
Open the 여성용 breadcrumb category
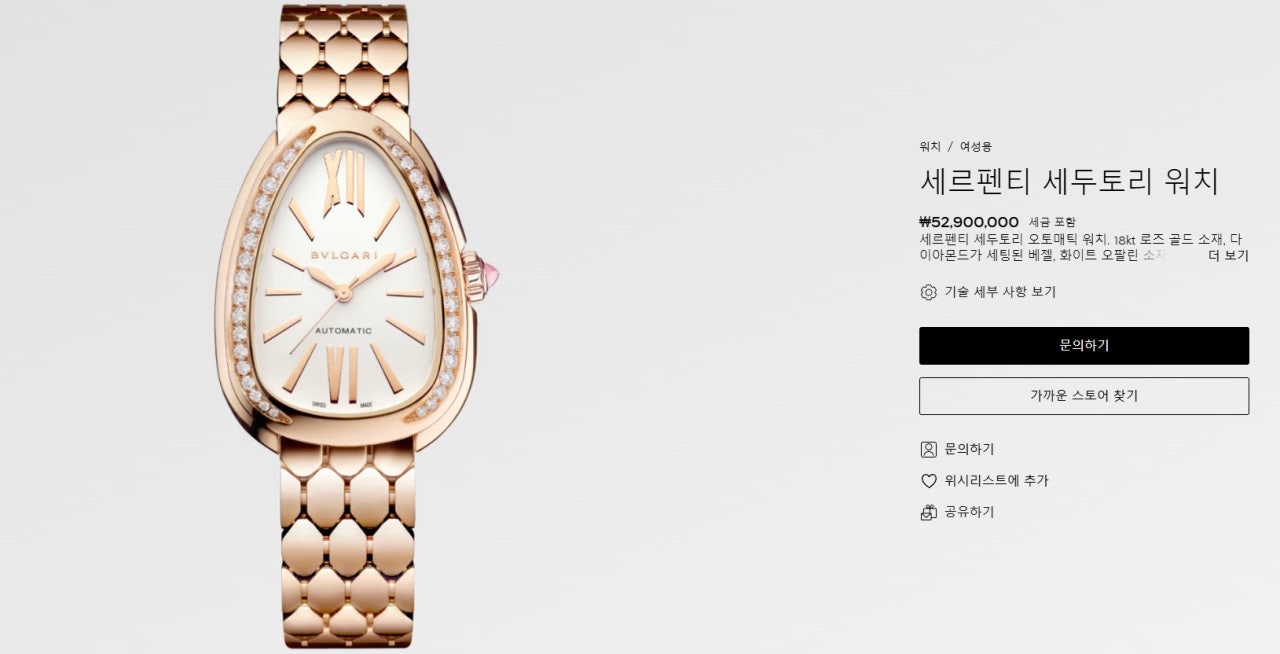point(976,146)
